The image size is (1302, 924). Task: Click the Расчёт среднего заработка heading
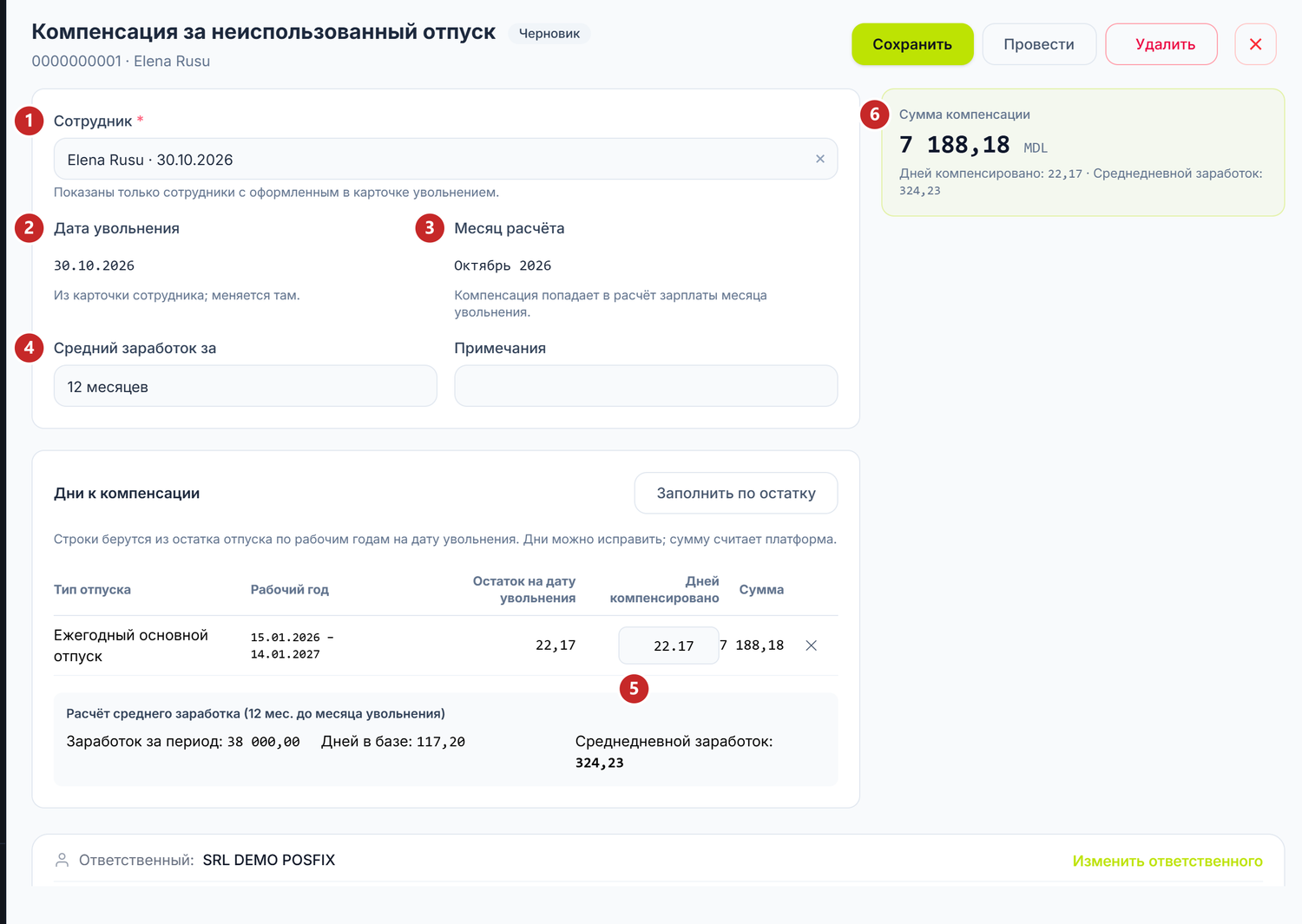(255, 713)
